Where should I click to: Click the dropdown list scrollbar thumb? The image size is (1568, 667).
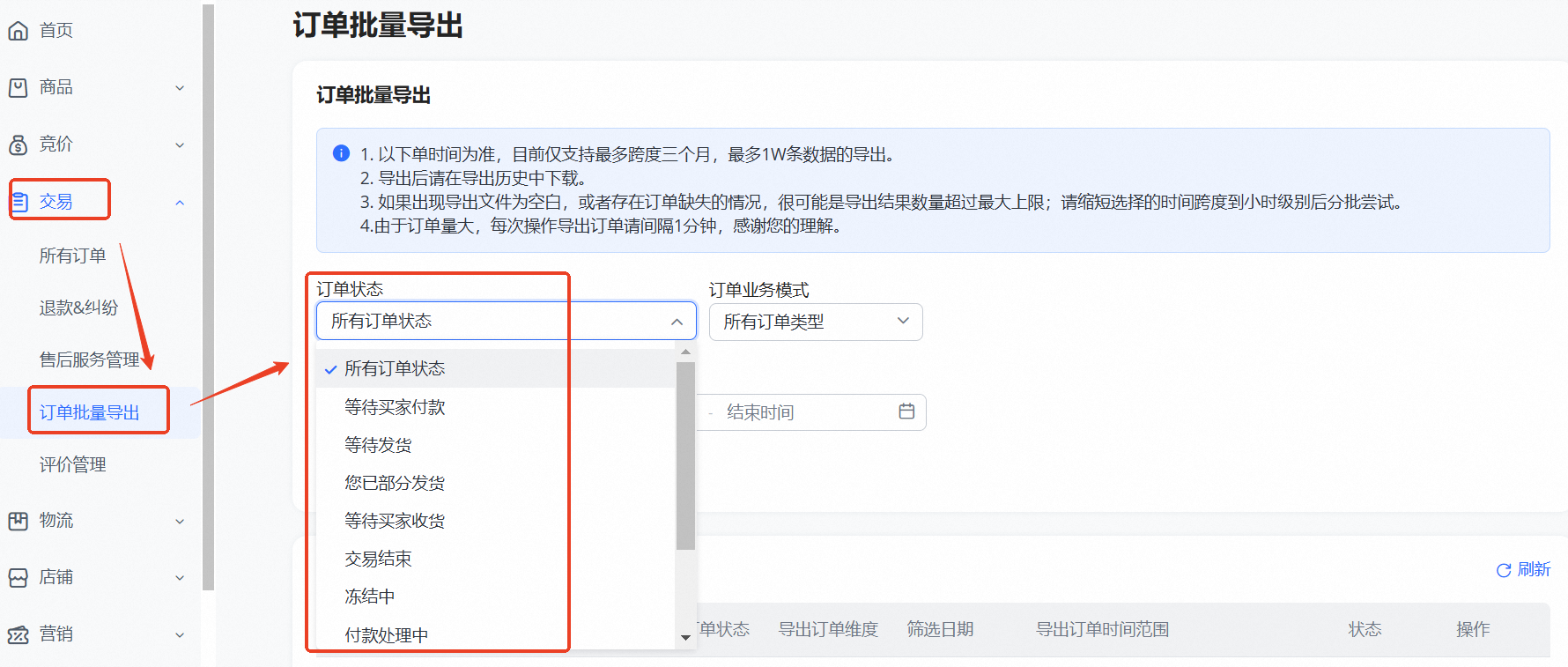pyautogui.click(x=685, y=456)
